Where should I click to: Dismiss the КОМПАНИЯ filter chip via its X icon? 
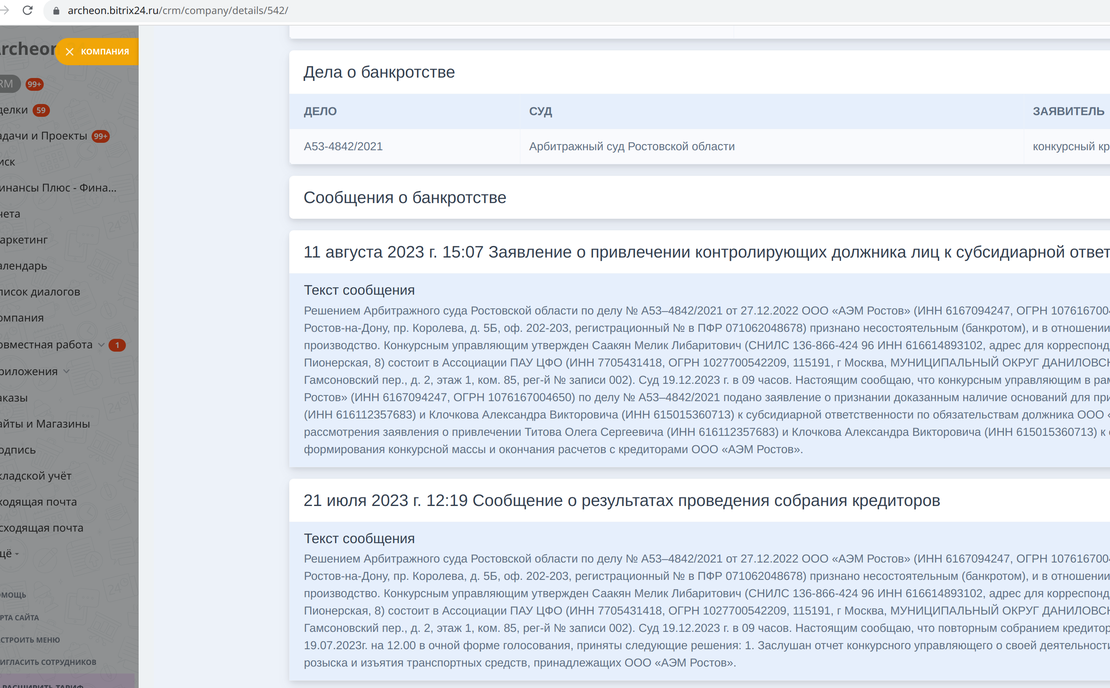coord(67,51)
